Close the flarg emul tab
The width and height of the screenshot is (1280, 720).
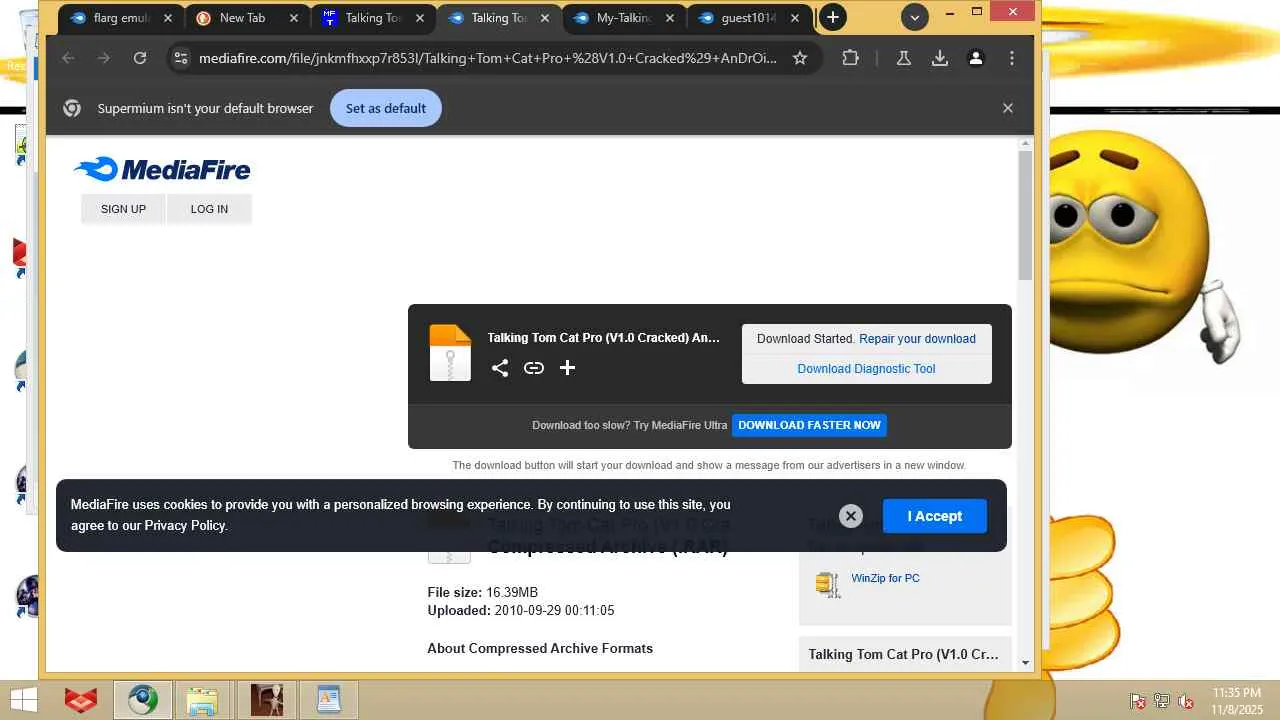[x=168, y=18]
